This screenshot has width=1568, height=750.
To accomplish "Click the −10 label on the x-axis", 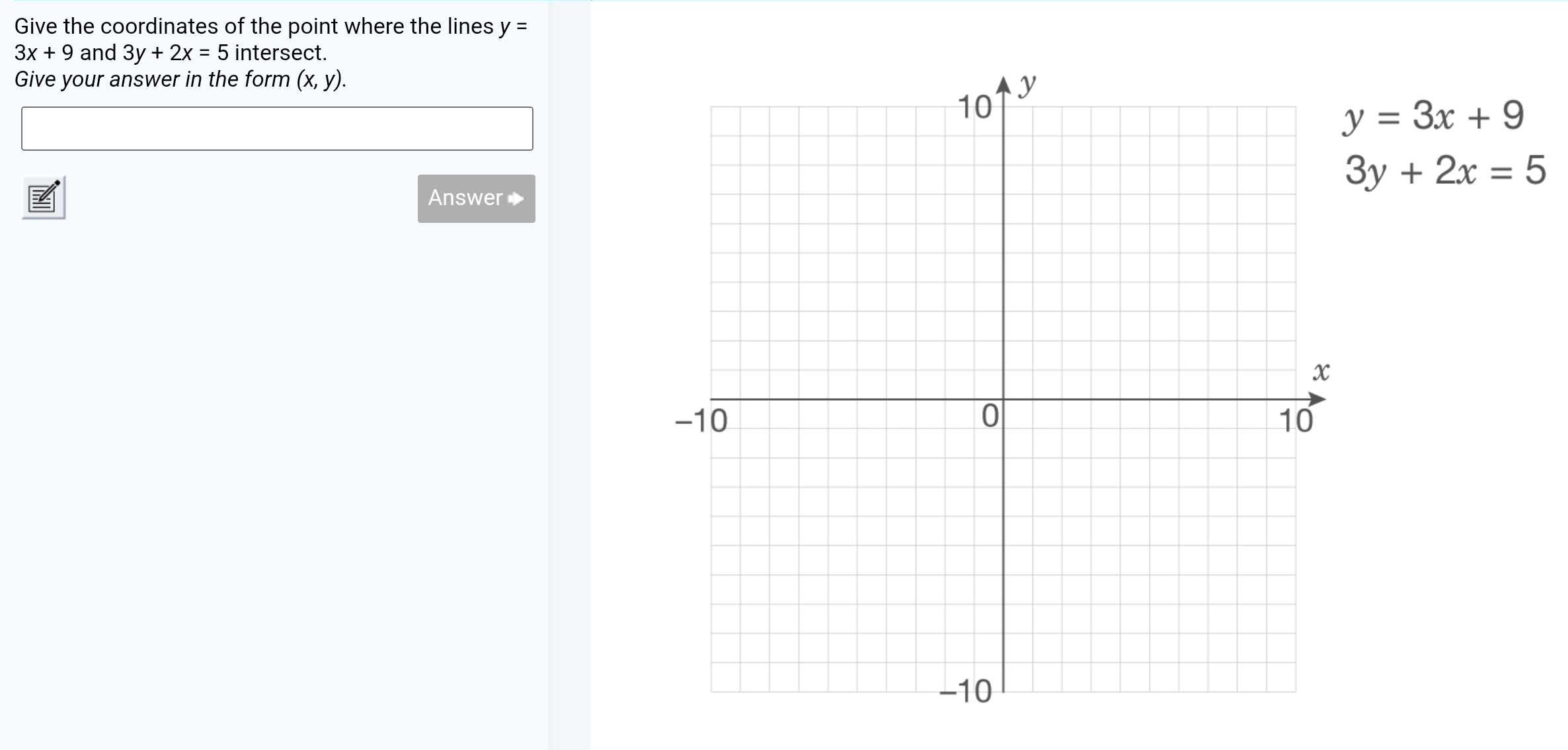I will click(701, 421).
